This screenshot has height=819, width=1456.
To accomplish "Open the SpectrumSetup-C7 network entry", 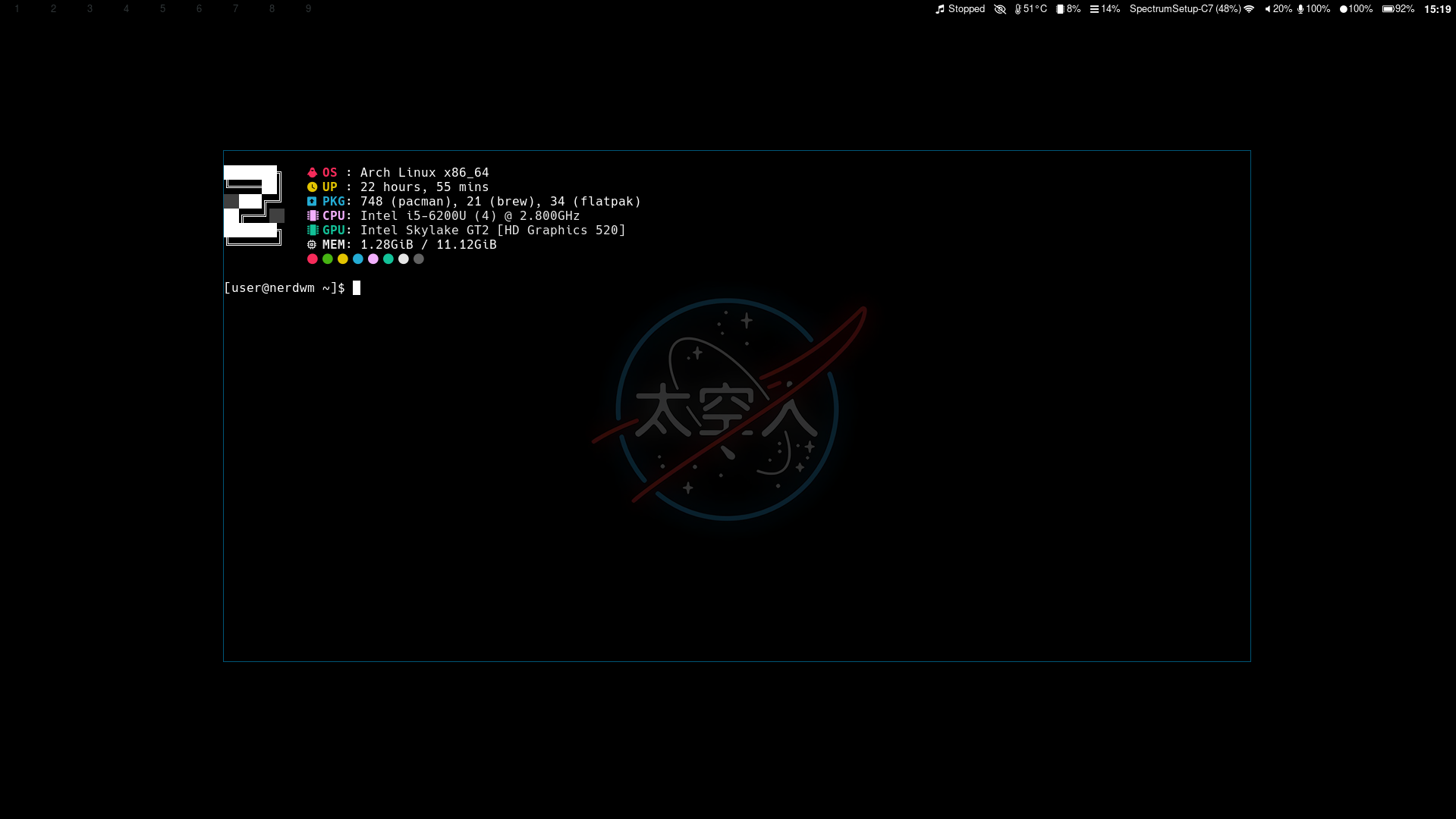I will coord(1185,9).
